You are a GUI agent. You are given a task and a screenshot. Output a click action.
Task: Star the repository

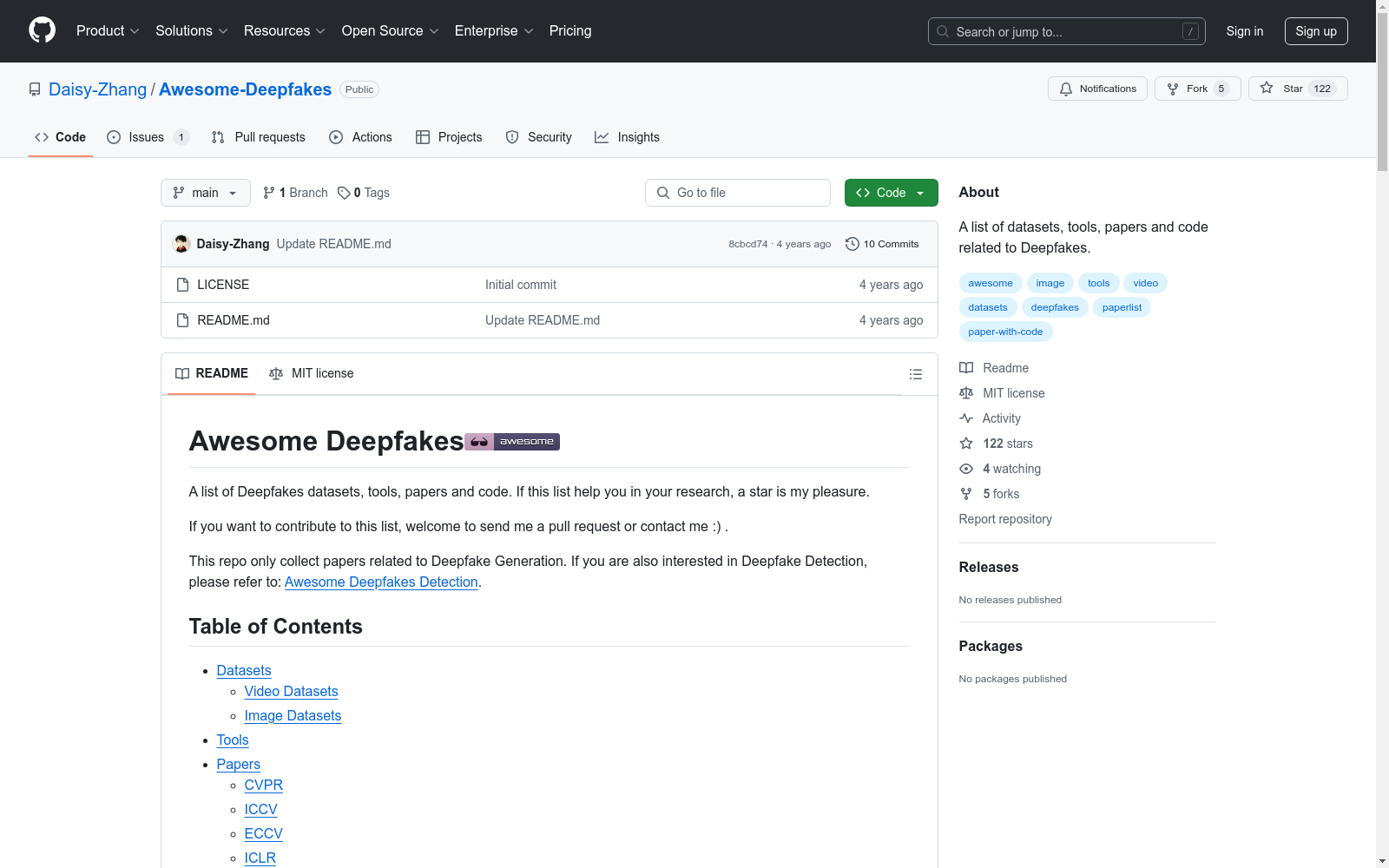pyautogui.click(x=1298, y=89)
